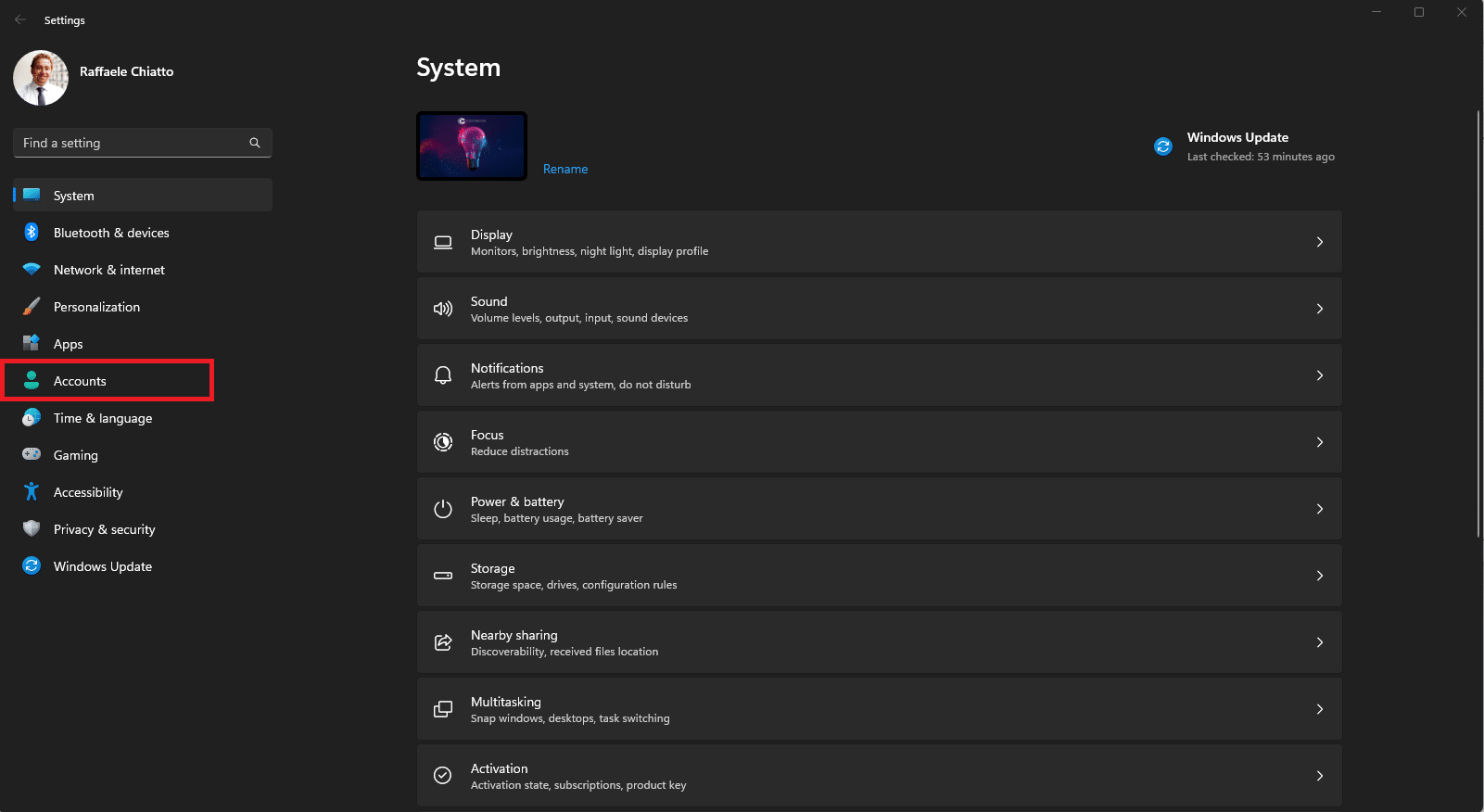Click the Bluetooth & devices icon

[x=32, y=233]
